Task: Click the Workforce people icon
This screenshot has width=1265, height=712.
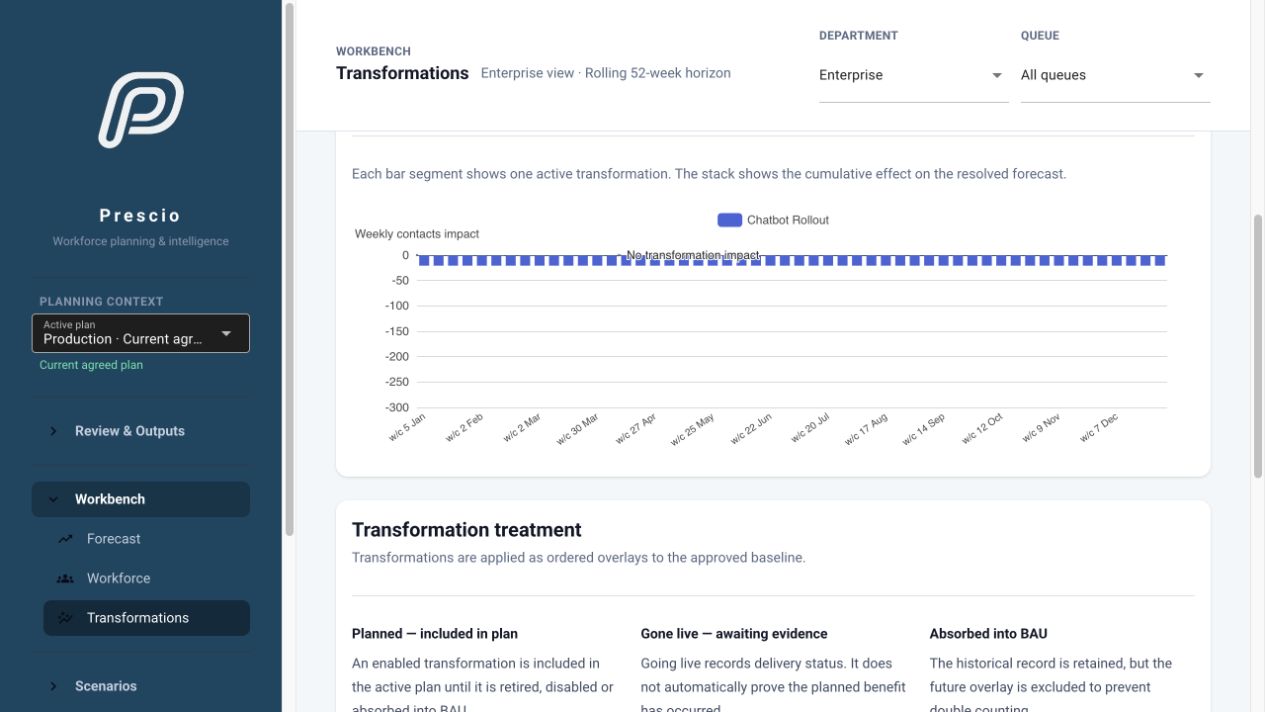Action: click(65, 578)
